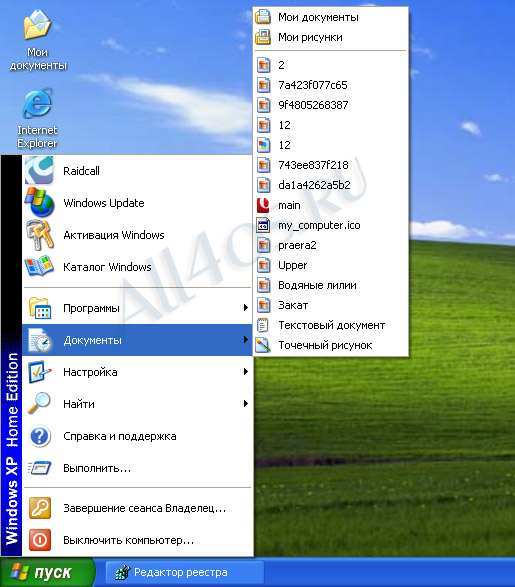Image resolution: width=515 pixels, height=587 pixels.
Task: Select Завершение сеанса Владелец... entry
Action: tap(137, 508)
